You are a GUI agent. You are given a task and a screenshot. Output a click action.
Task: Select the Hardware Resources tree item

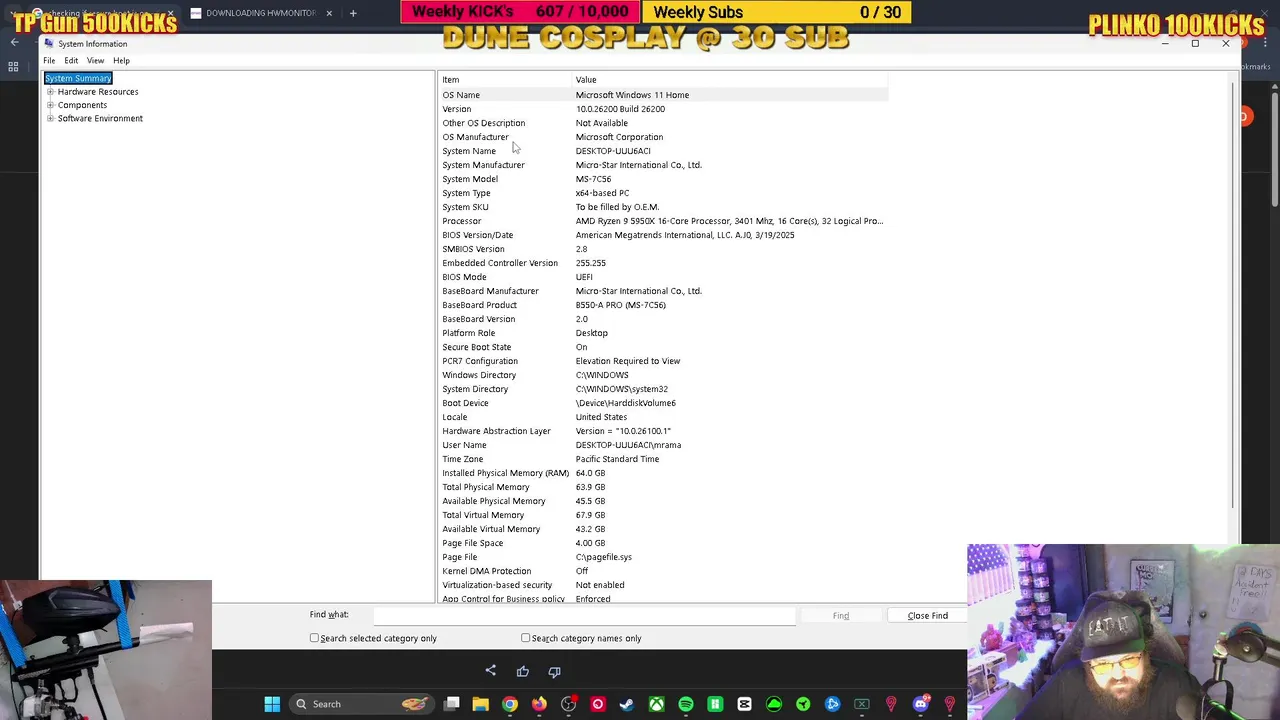(98, 92)
